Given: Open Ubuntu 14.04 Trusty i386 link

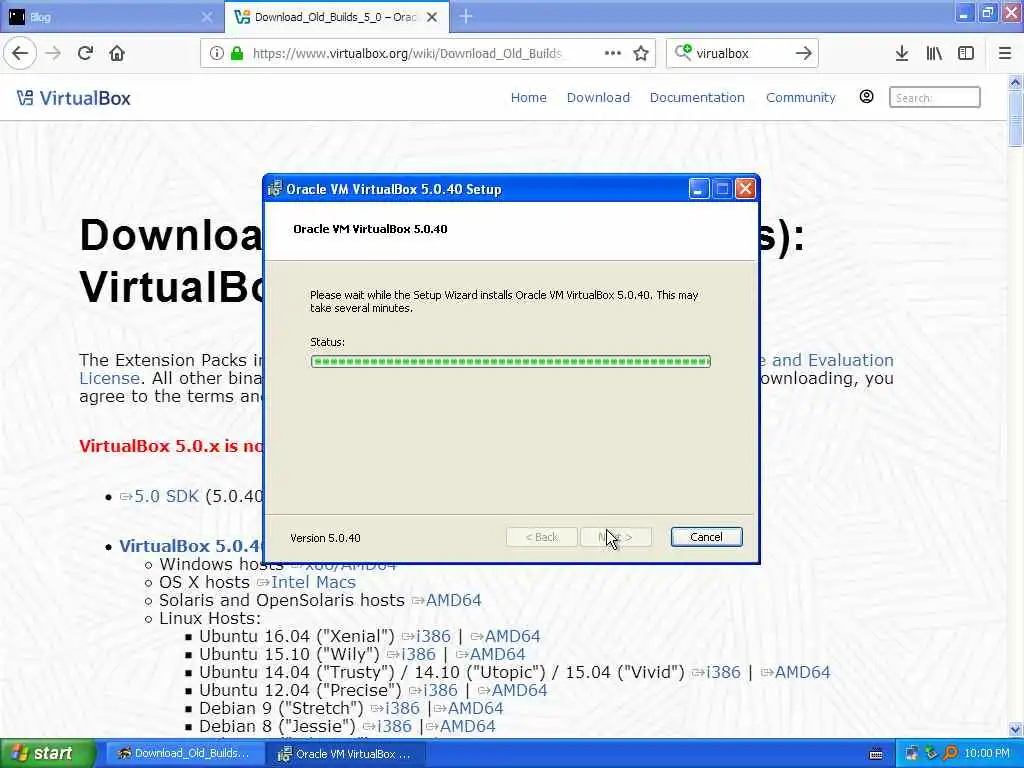Looking at the screenshot, I should coord(716,672).
